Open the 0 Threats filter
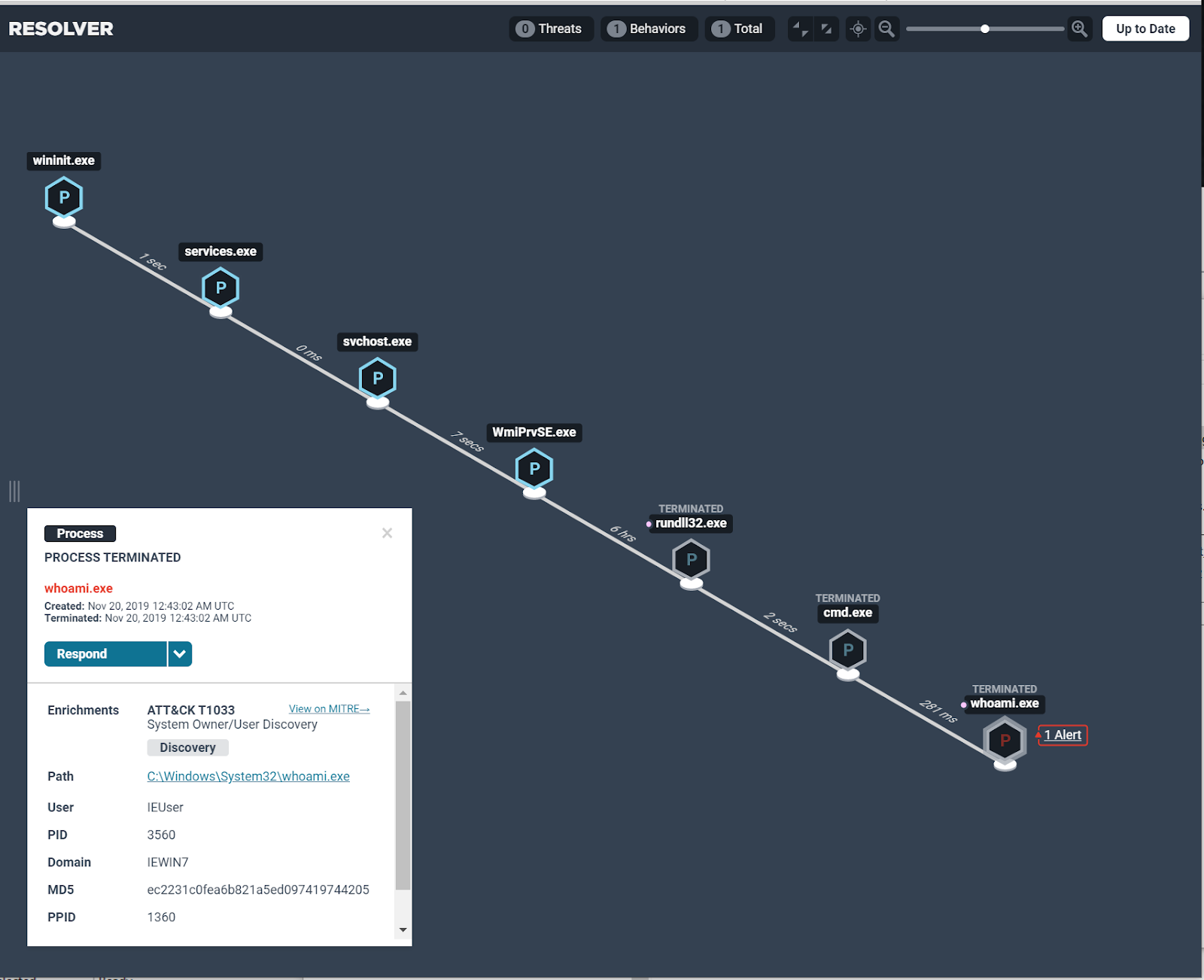This screenshot has height=980, width=1204. click(x=551, y=29)
